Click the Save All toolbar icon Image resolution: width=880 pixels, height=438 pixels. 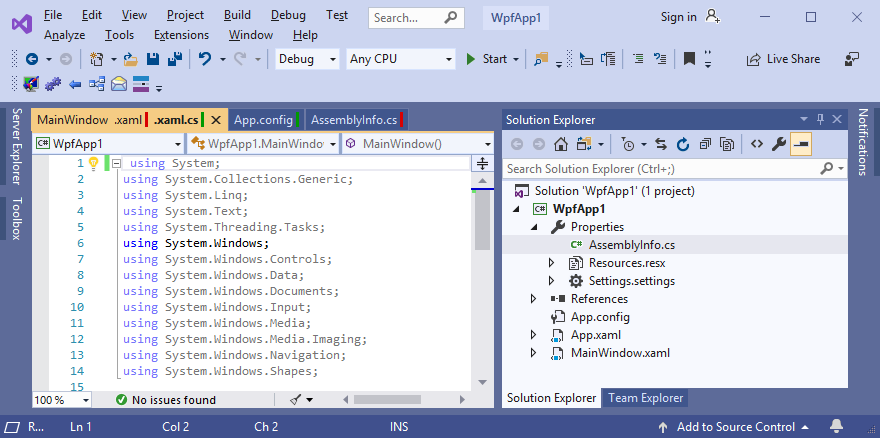(174, 59)
